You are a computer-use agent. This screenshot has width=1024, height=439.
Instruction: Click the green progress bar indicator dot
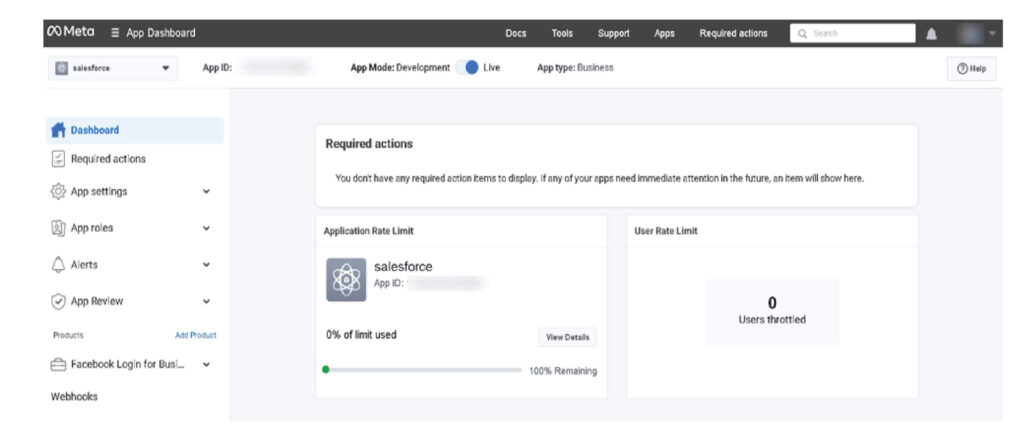(x=325, y=370)
